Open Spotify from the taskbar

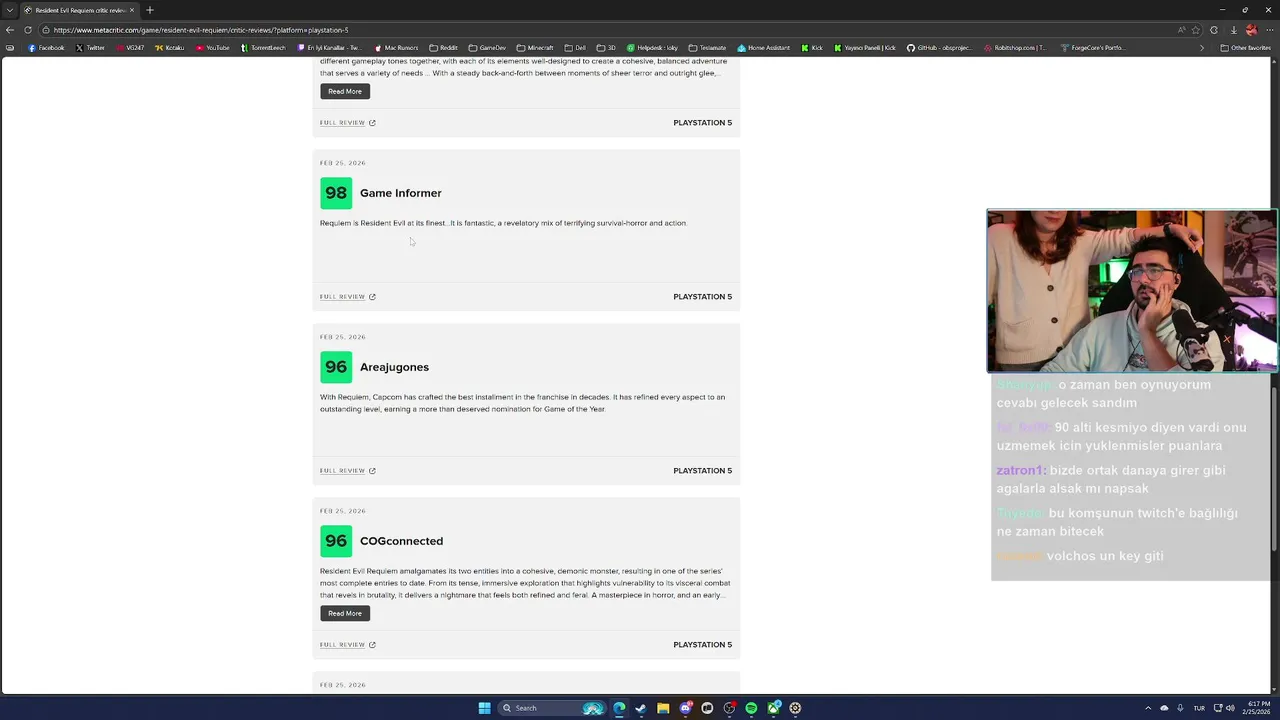coord(751,708)
